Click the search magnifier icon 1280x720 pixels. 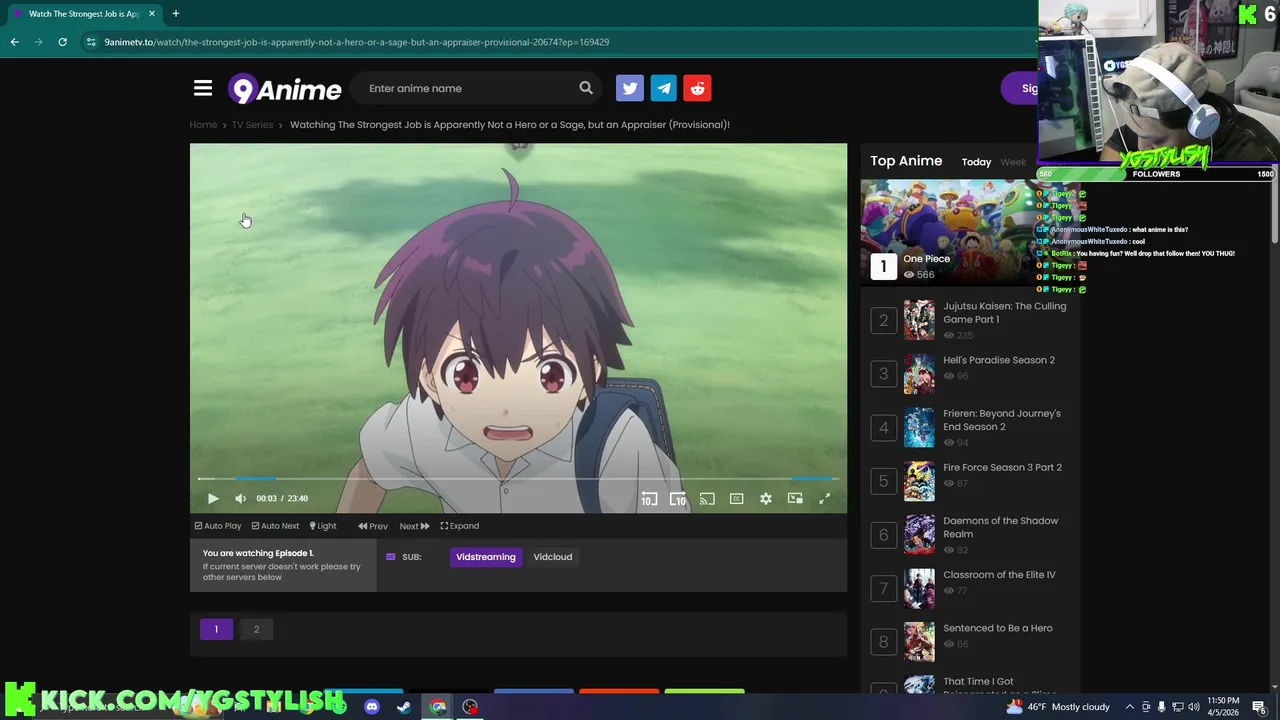586,88
